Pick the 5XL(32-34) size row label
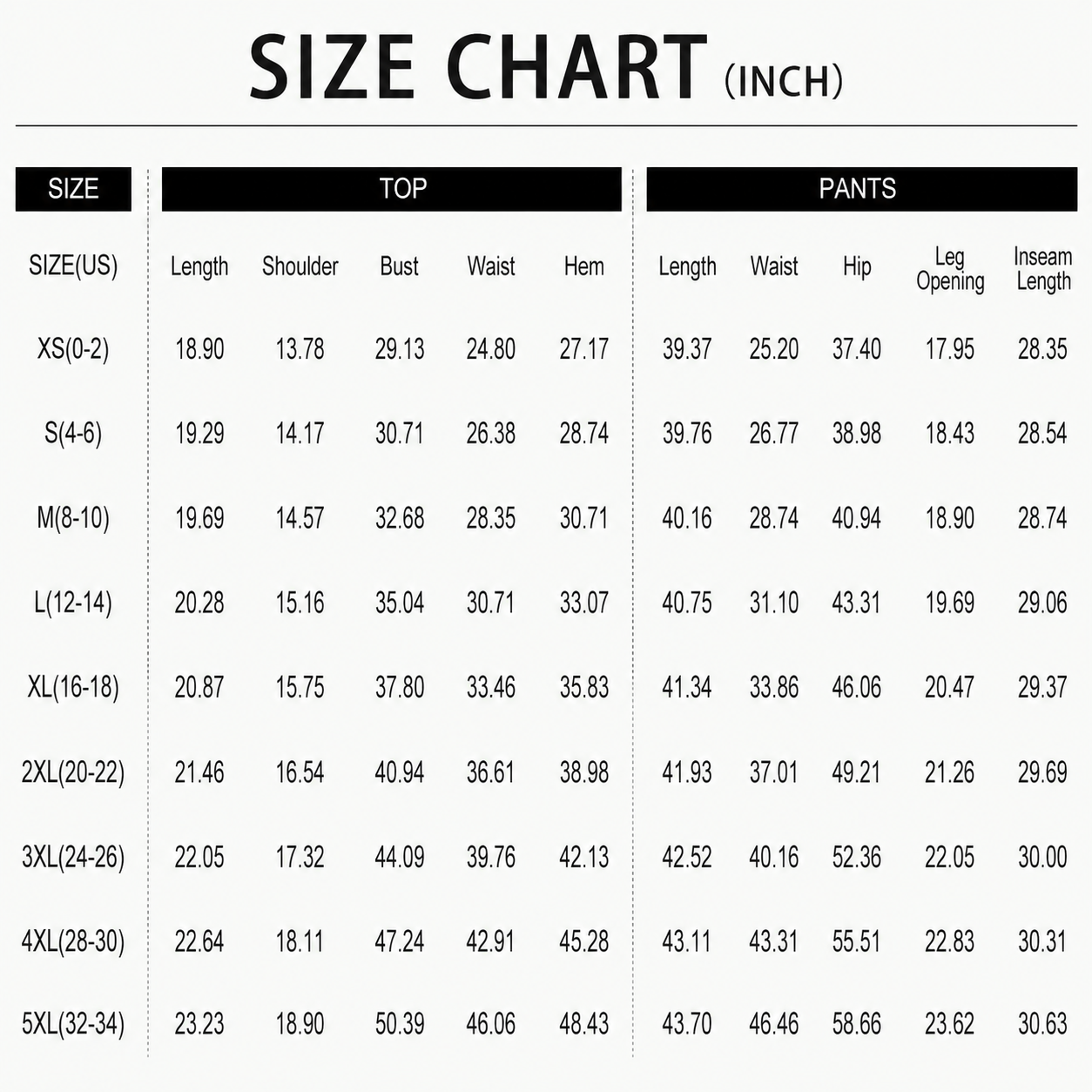1092x1092 pixels. pyautogui.click(x=73, y=1023)
